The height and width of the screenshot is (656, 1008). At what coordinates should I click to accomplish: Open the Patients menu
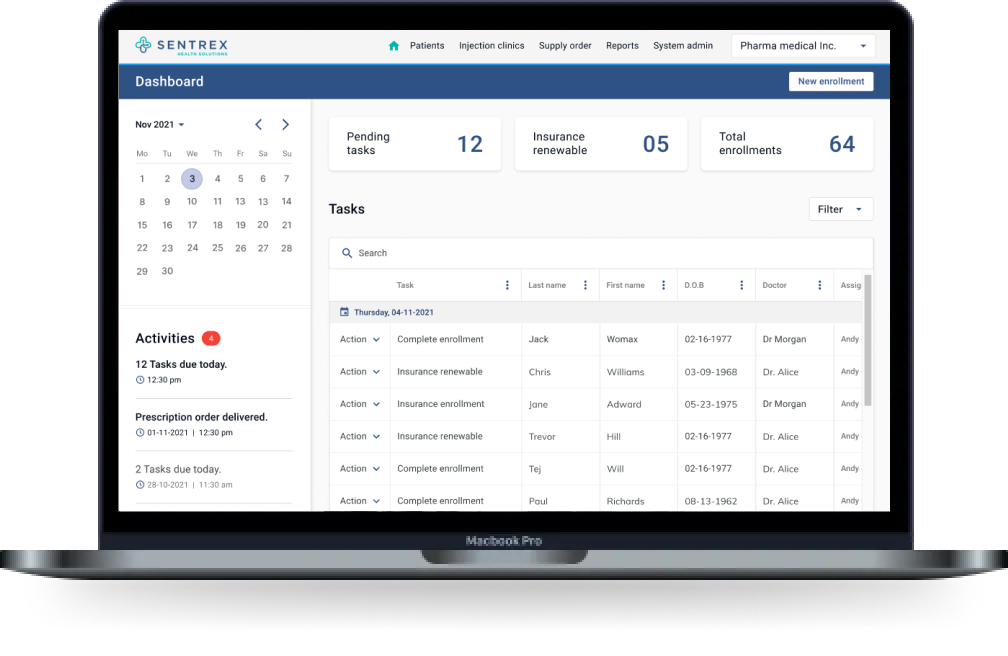click(427, 46)
